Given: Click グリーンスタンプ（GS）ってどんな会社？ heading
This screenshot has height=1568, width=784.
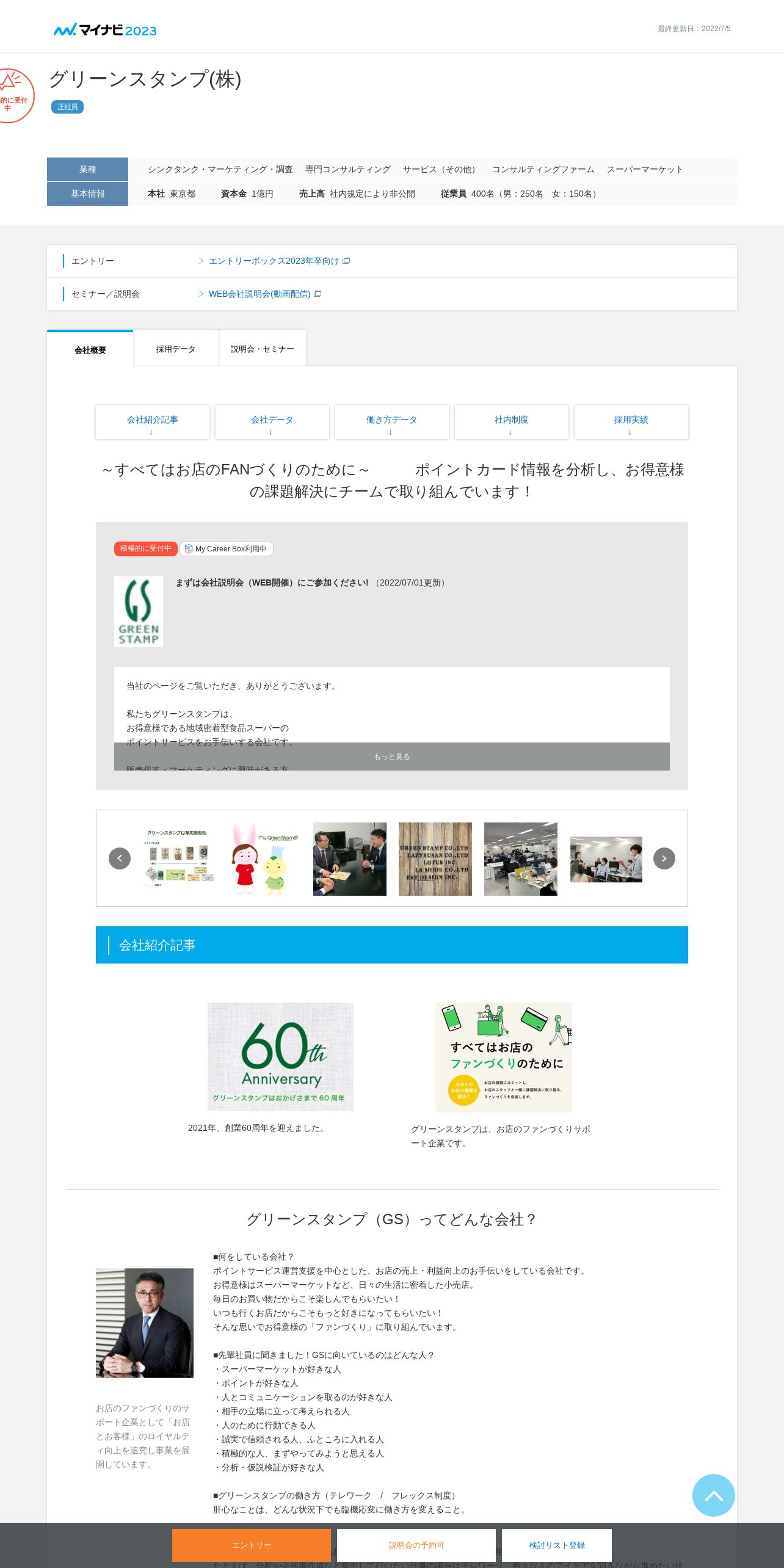Looking at the screenshot, I should [x=392, y=1219].
